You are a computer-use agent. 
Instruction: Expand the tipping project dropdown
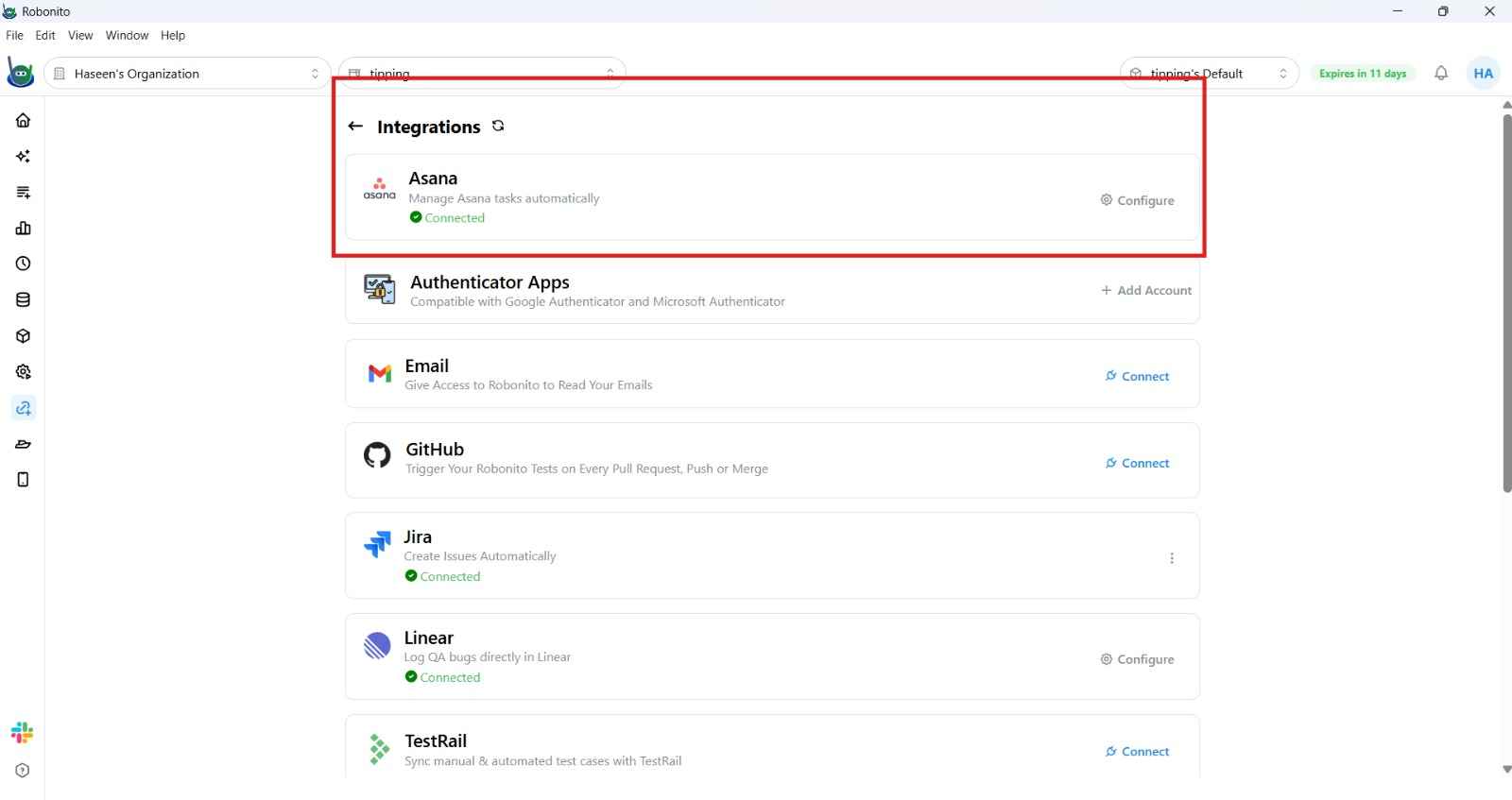pos(482,73)
